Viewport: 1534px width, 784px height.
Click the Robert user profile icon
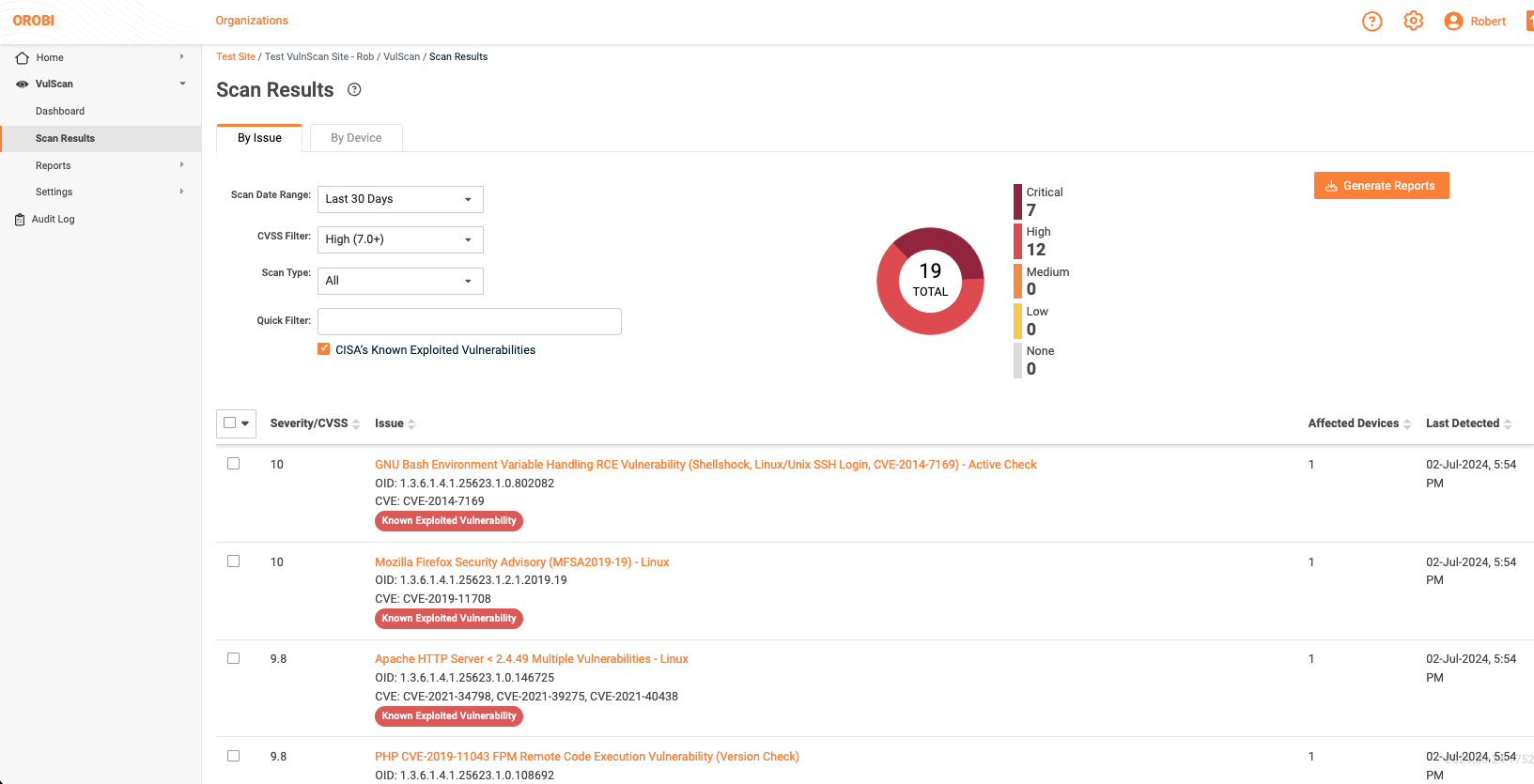[1453, 21]
